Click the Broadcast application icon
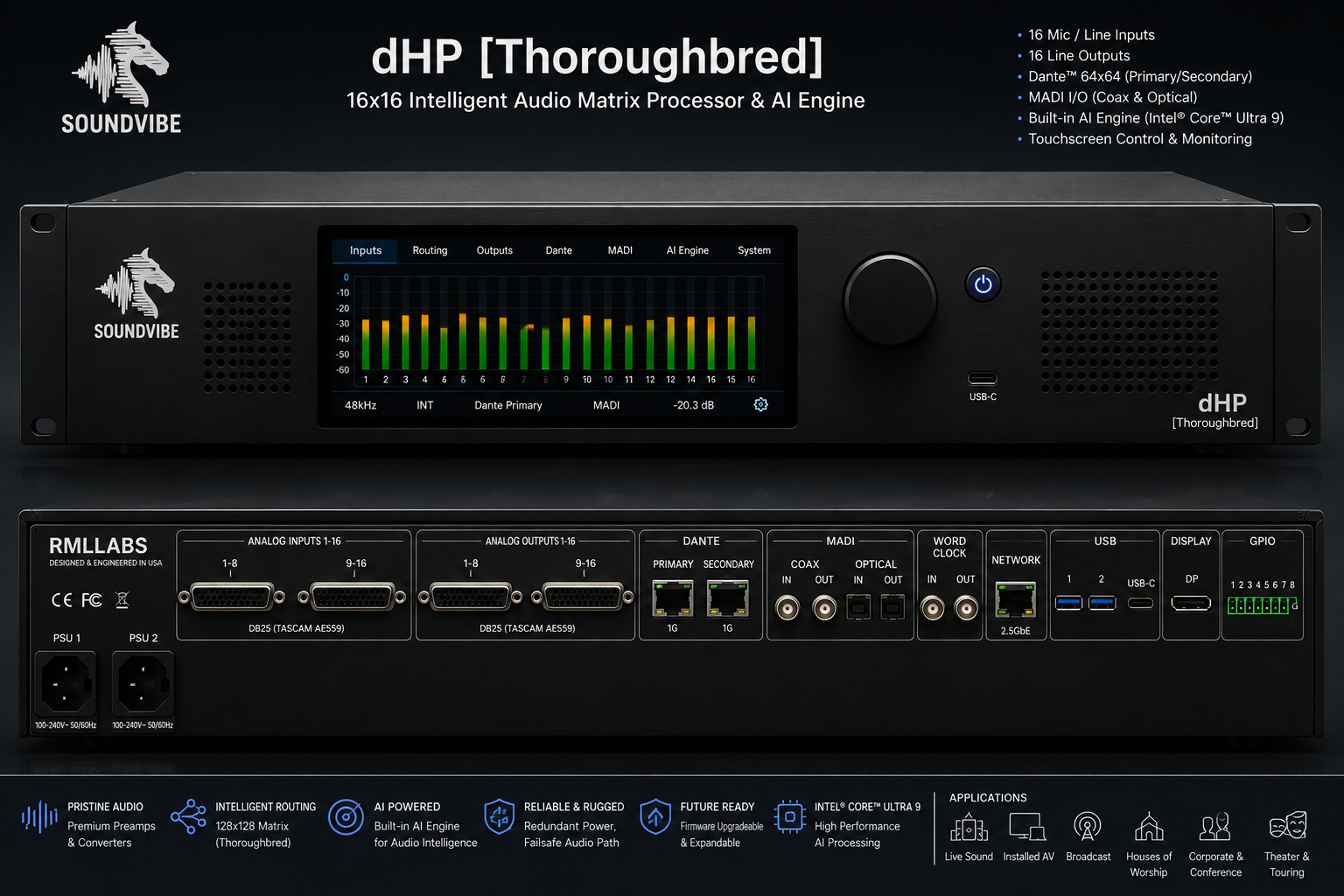The width and height of the screenshot is (1344, 896). click(1088, 826)
